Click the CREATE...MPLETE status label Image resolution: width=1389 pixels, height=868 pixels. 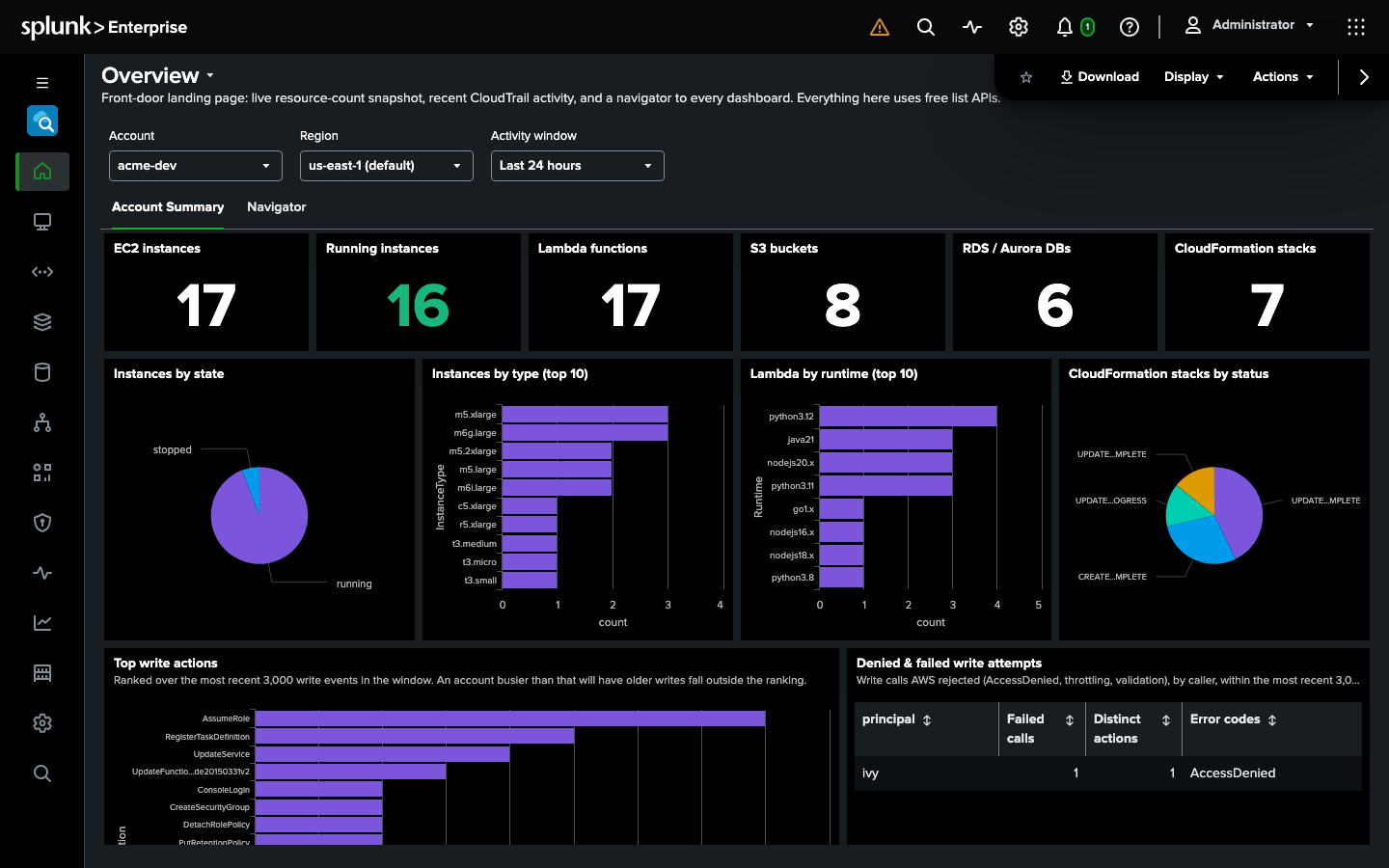click(1112, 577)
